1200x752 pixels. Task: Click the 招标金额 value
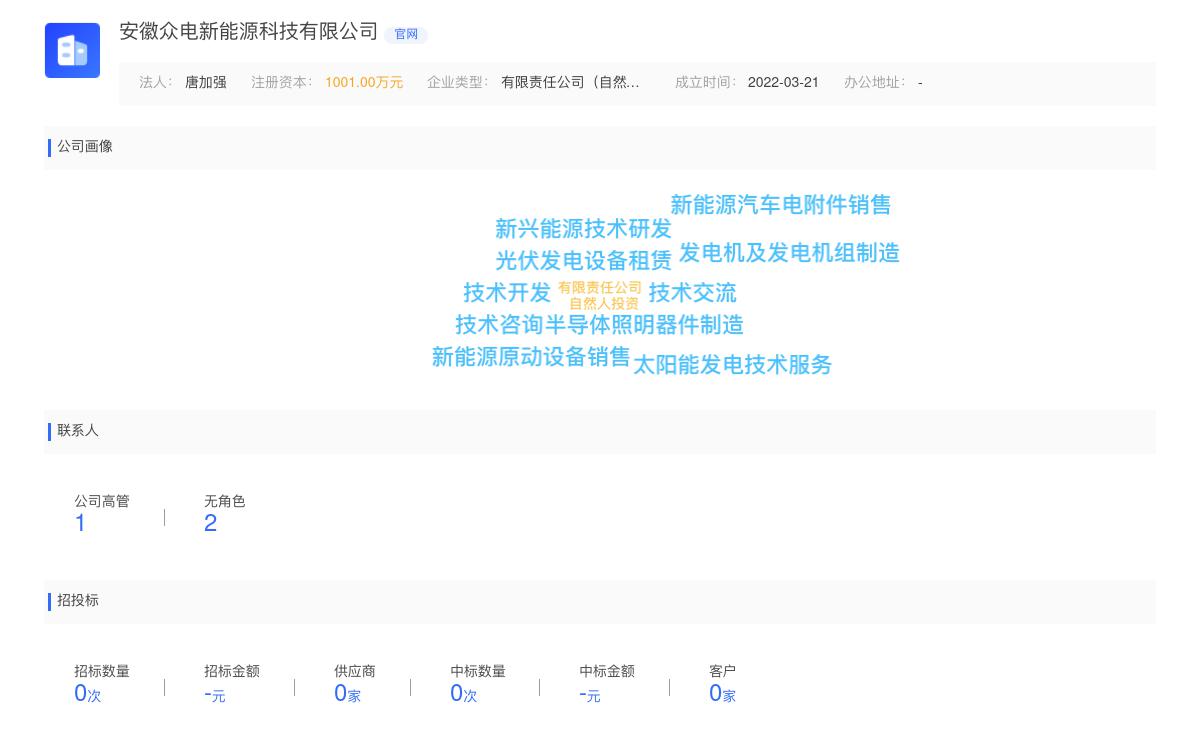click(x=215, y=694)
